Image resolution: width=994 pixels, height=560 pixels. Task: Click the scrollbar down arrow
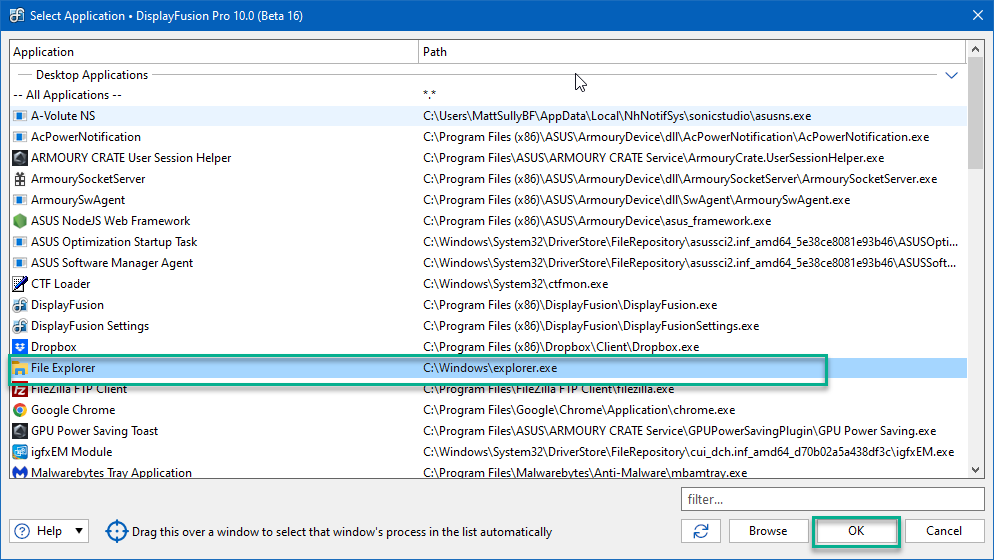pyautogui.click(x=975, y=470)
